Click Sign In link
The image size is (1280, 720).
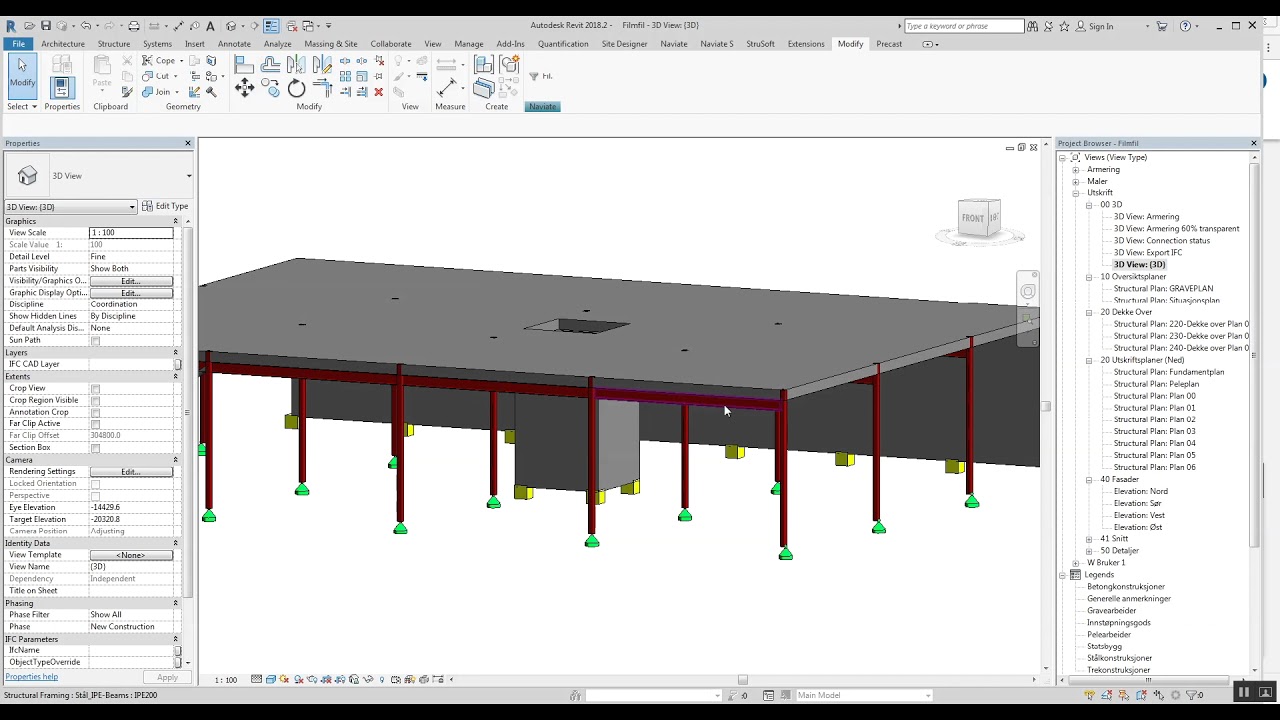(x=1101, y=26)
